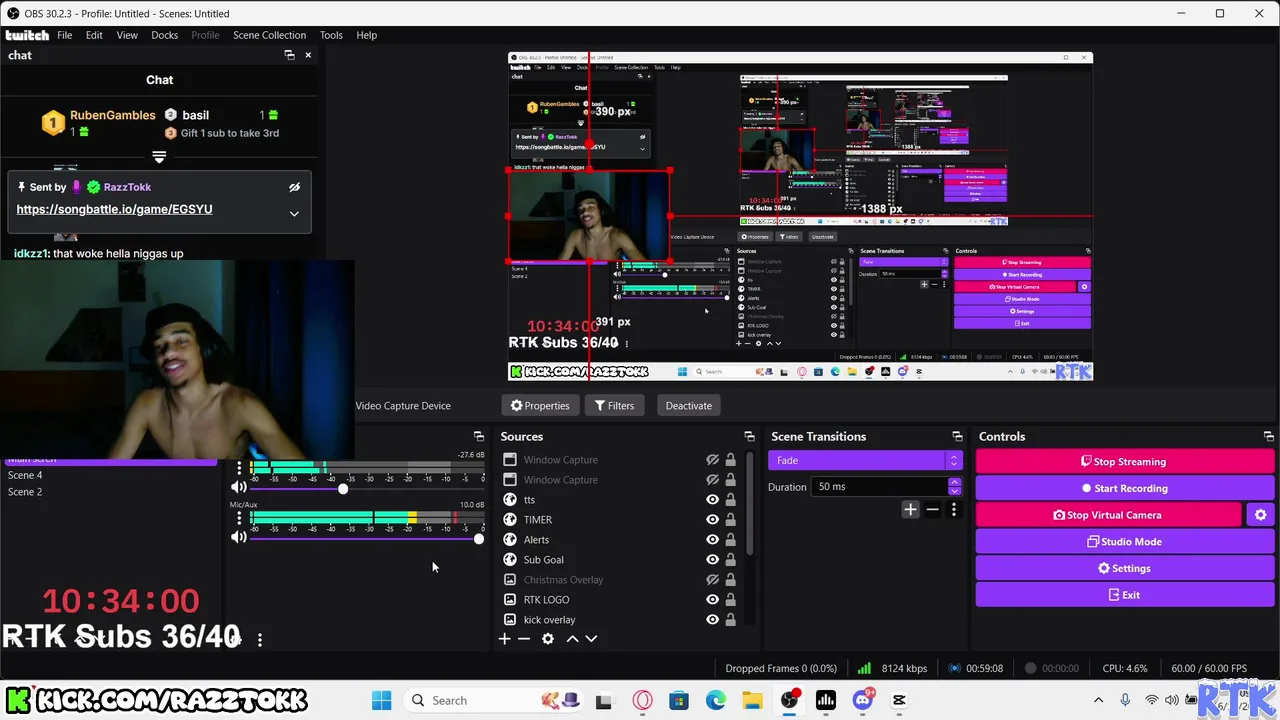Image resolution: width=1280 pixels, height=720 pixels.
Task: Remove selected source with the minus icon
Action: pyautogui.click(x=523, y=639)
